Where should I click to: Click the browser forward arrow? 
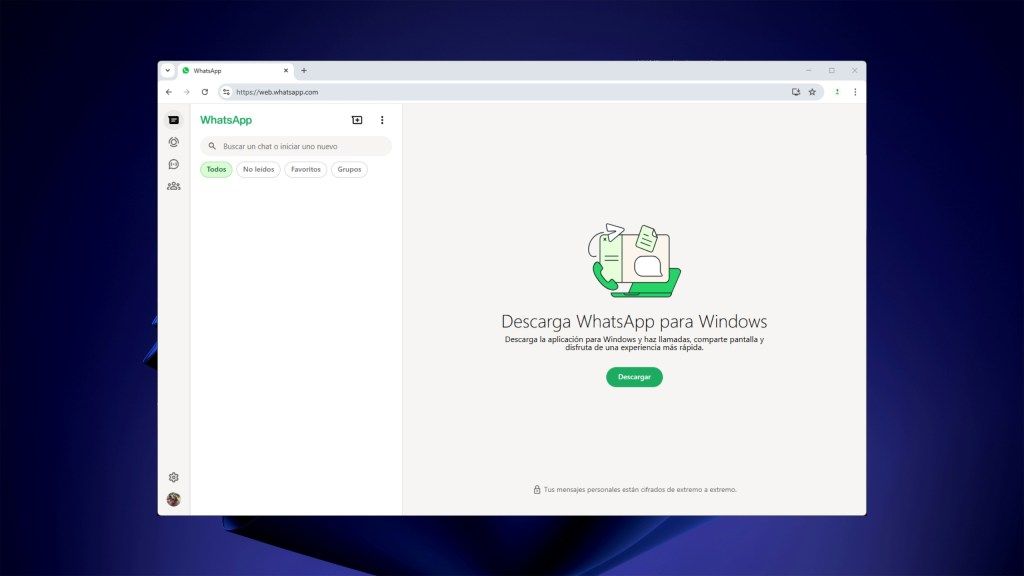click(x=187, y=92)
